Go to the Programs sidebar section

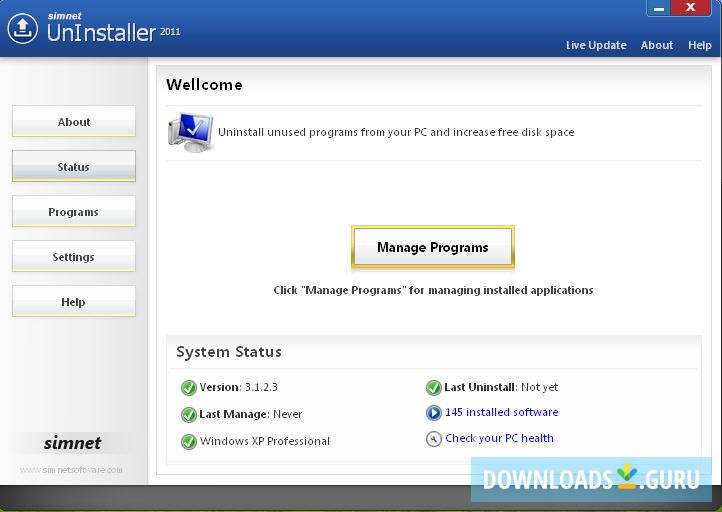coord(74,211)
